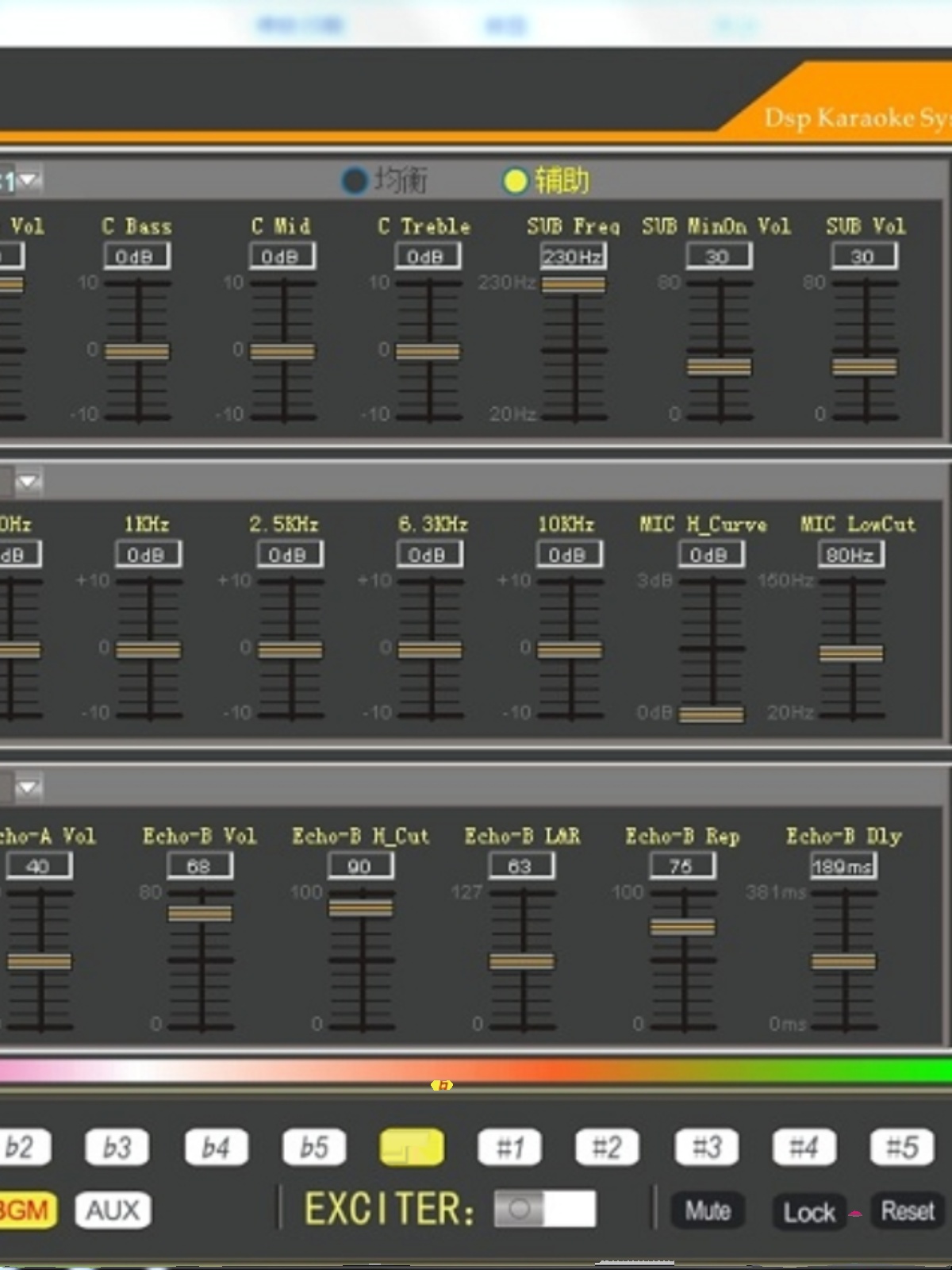Click the C Mid slider handle
The image size is (952, 1270).
click(x=282, y=351)
